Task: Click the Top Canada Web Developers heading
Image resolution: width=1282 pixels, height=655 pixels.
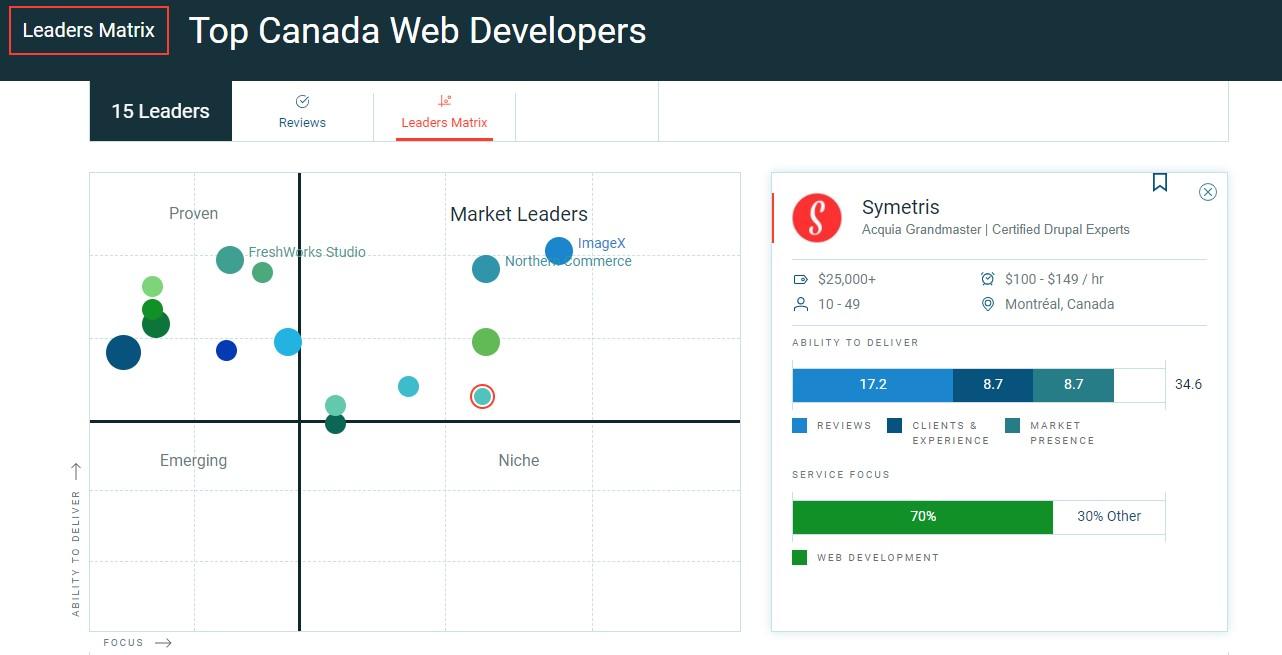Action: click(417, 31)
